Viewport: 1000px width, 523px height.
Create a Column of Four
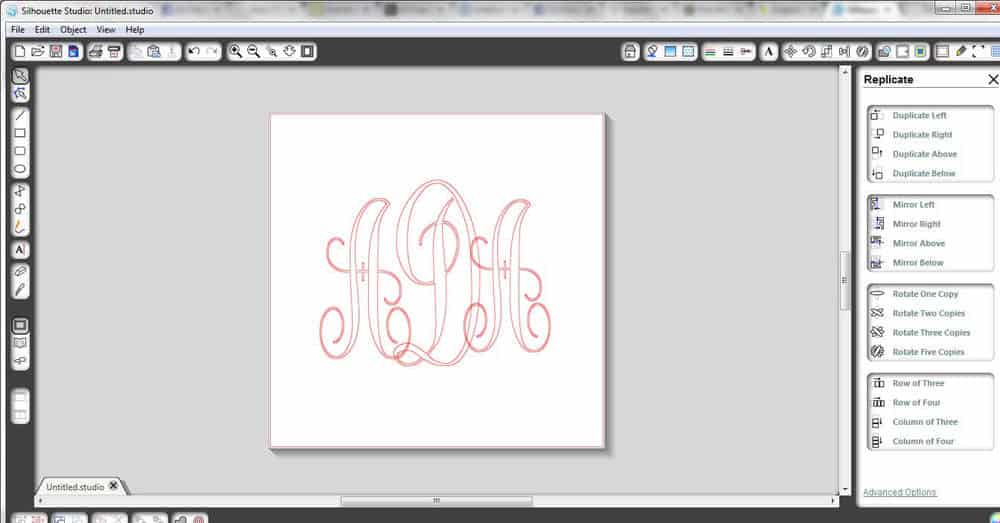[923, 441]
